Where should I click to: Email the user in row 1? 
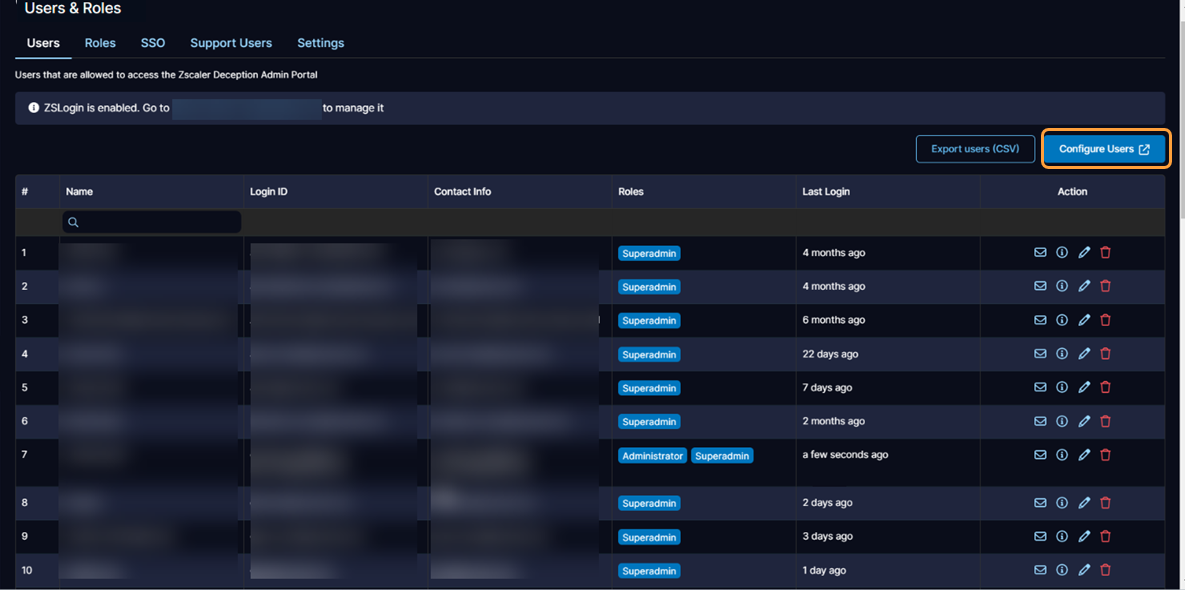pyautogui.click(x=1040, y=252)
